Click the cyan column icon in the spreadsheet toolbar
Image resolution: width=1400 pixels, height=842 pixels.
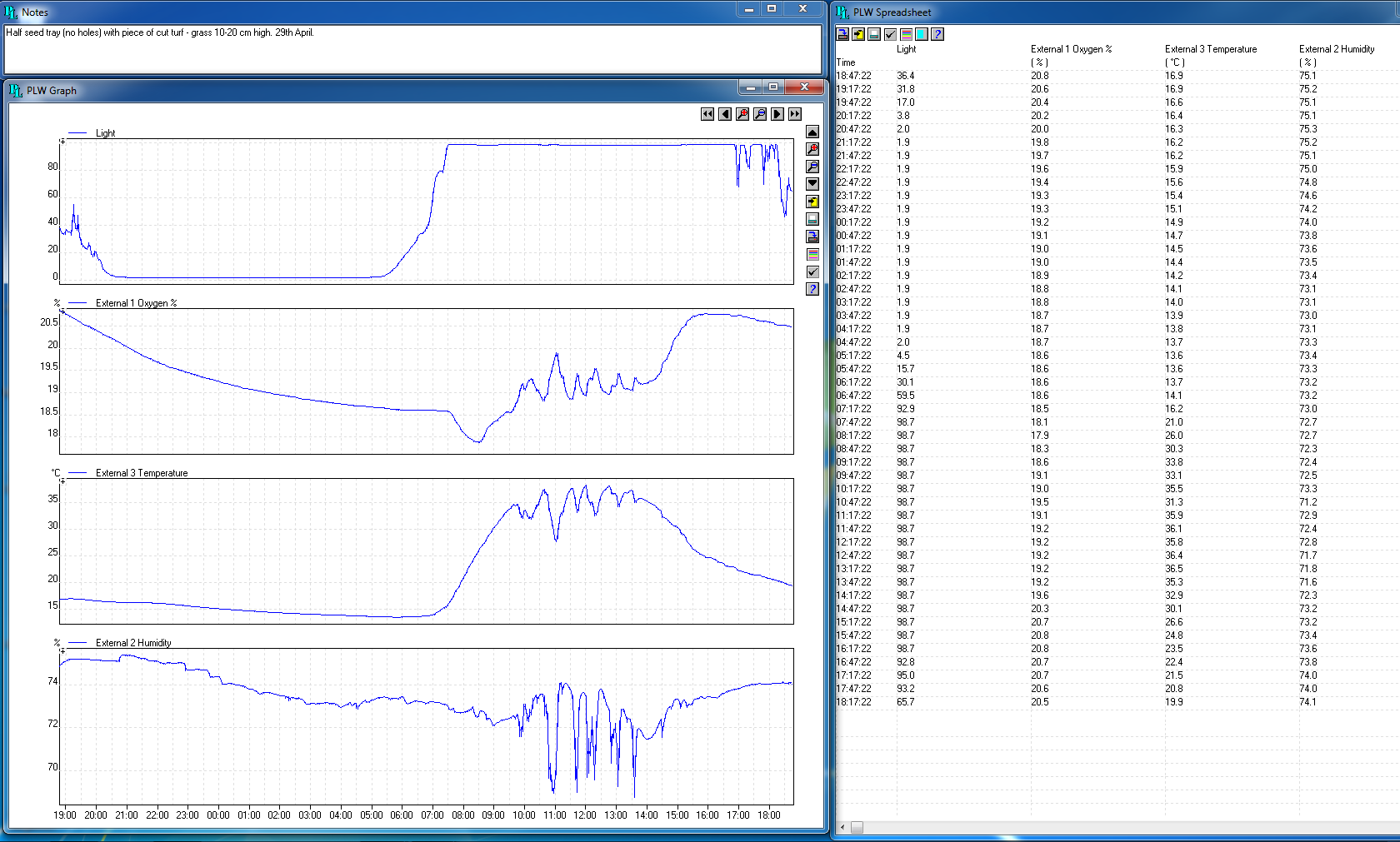[922, 34]
